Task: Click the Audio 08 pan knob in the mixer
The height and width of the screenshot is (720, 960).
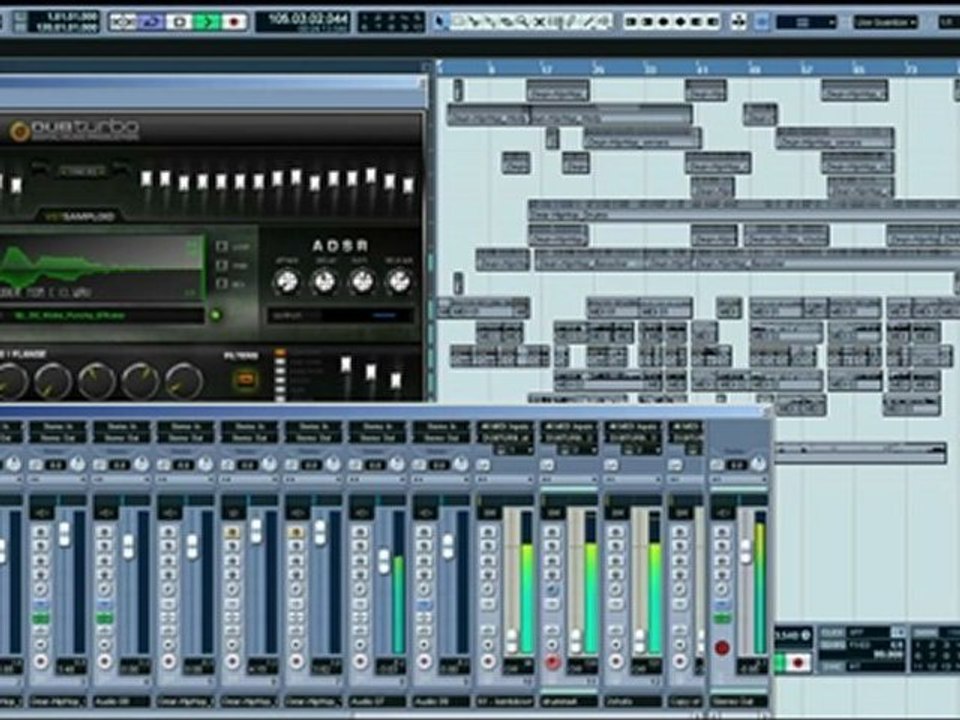Action: click(x=460, y=465)
